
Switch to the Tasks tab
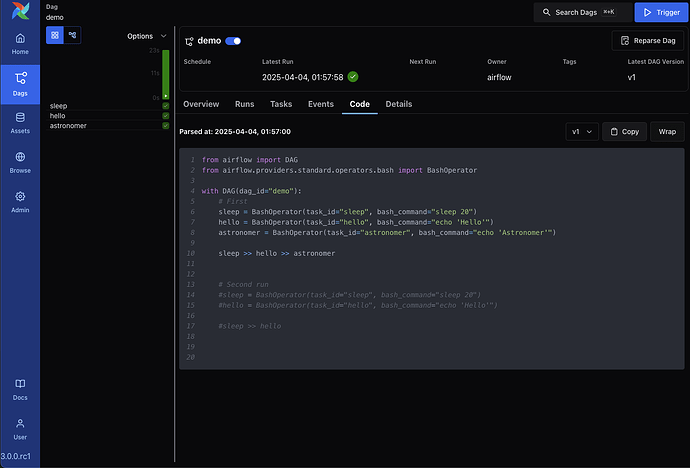point(281,104)
